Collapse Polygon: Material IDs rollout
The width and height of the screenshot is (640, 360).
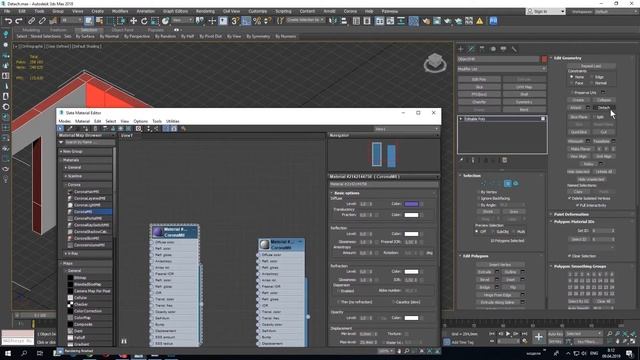coord(574,222)
